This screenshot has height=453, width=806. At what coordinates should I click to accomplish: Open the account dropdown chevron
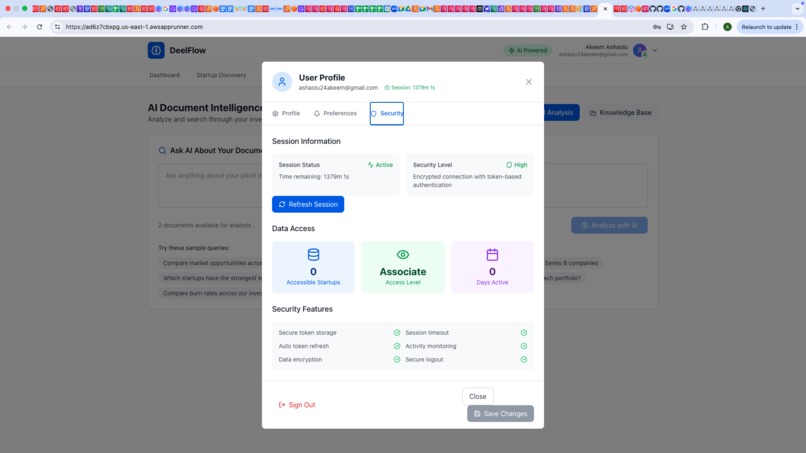654,50
